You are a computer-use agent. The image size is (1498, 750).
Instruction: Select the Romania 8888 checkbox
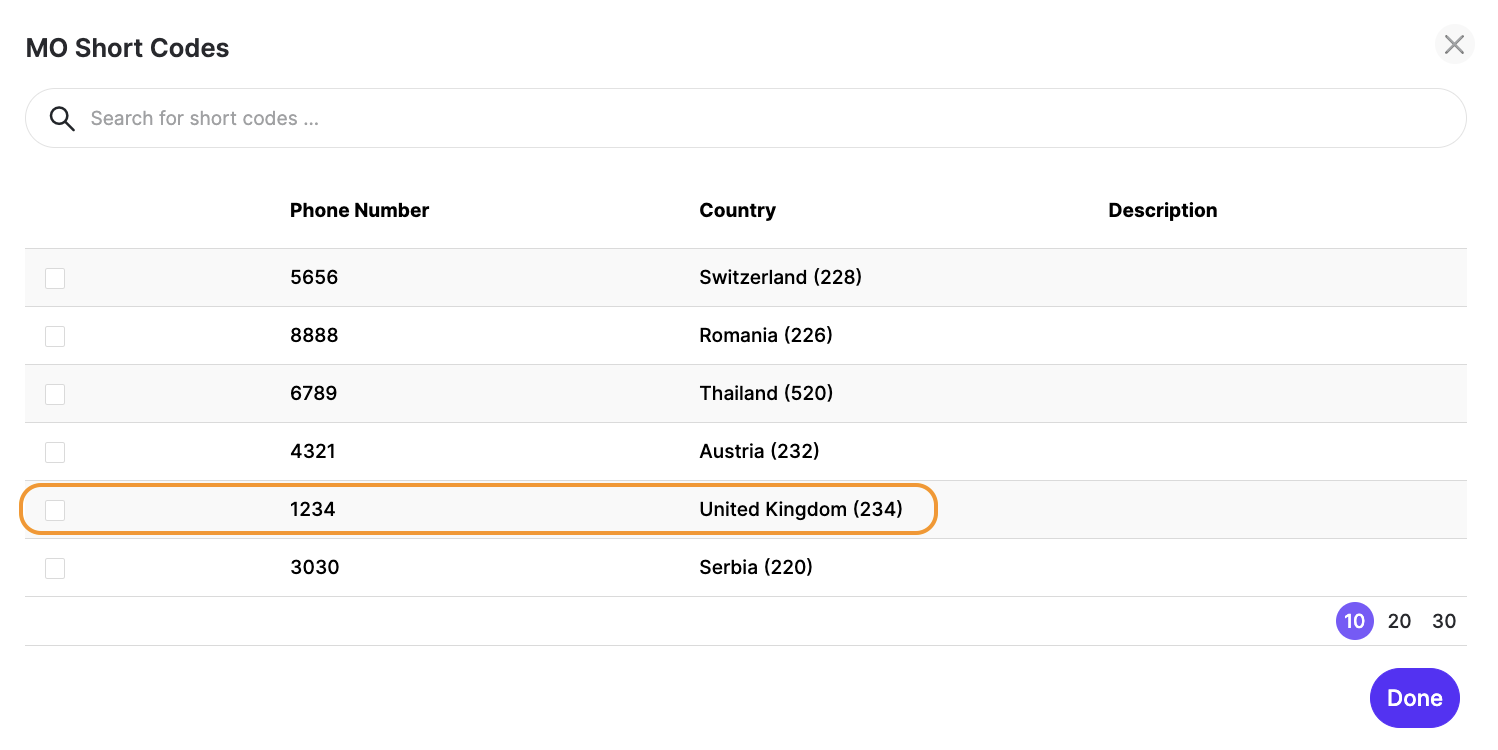click(55, 336)
